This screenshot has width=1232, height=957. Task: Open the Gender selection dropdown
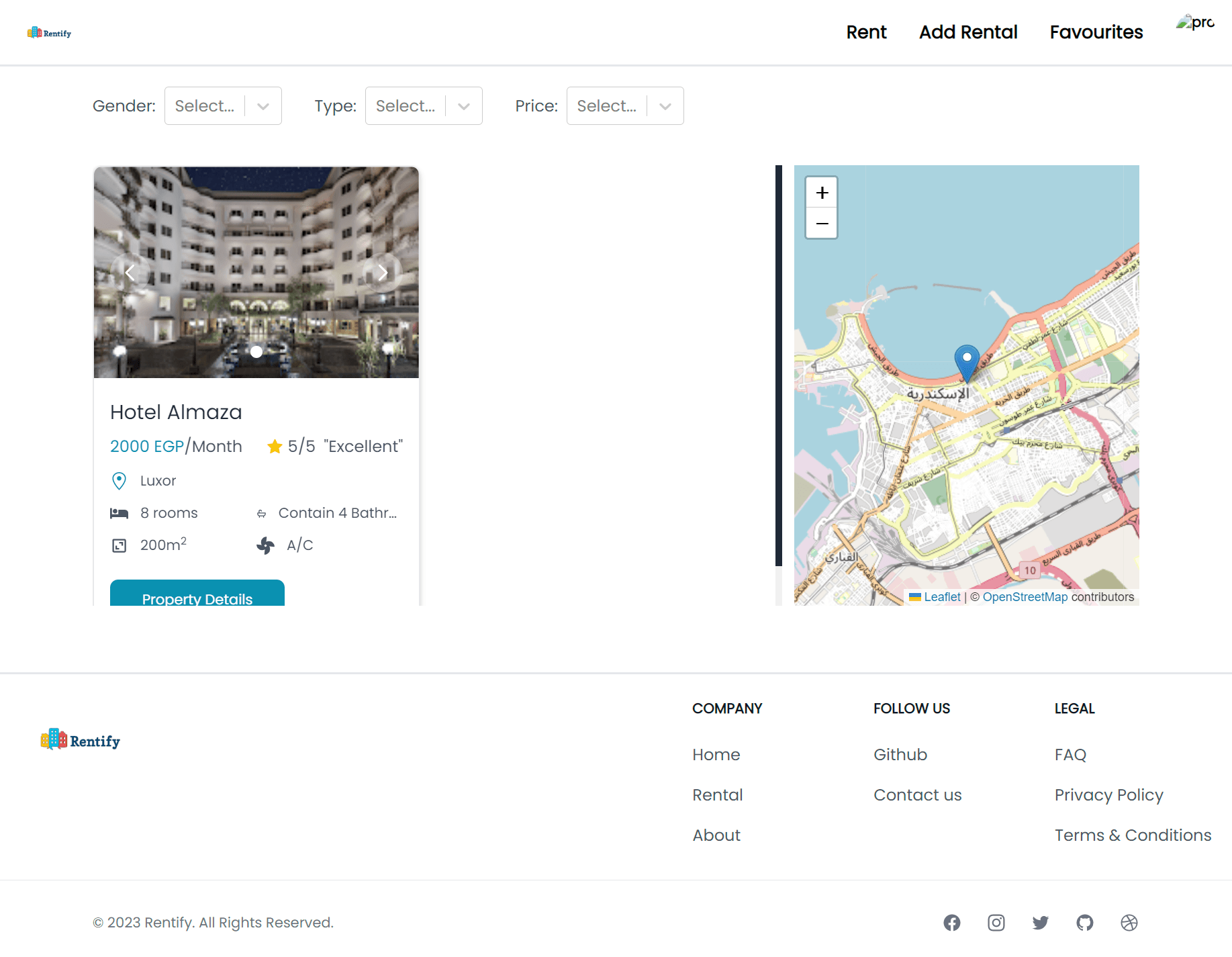223,105
